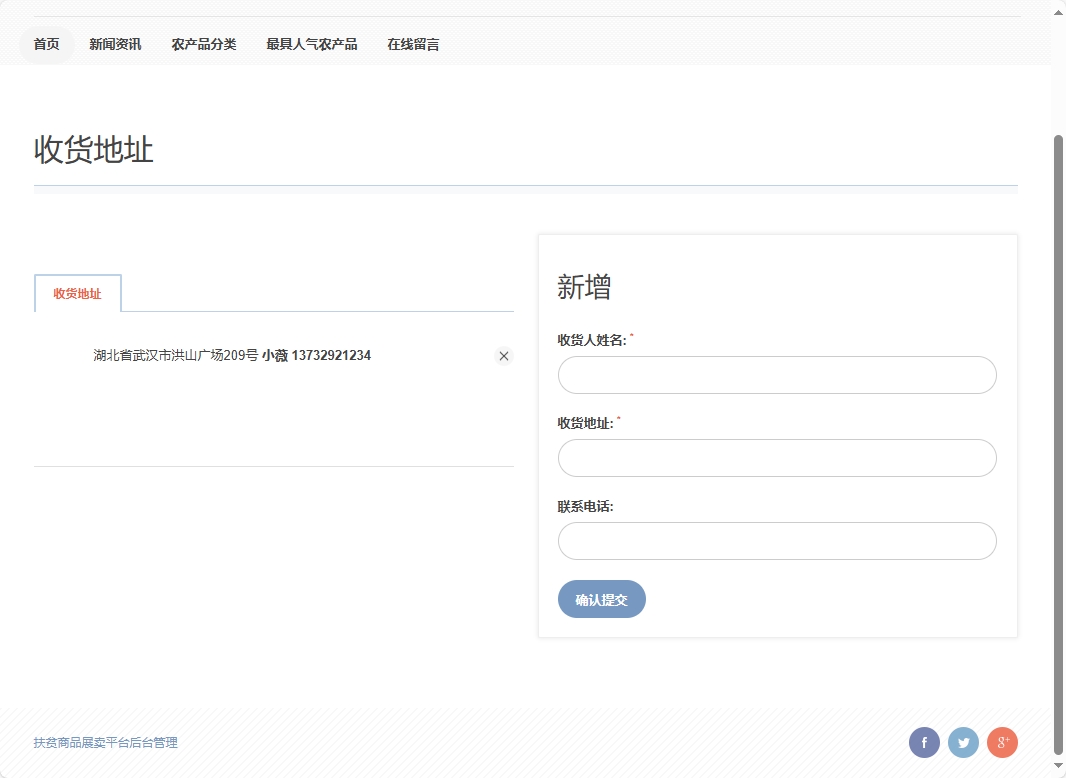Focus the 收货地址 text field
1066x778 pixels.
tap(777, 457)
